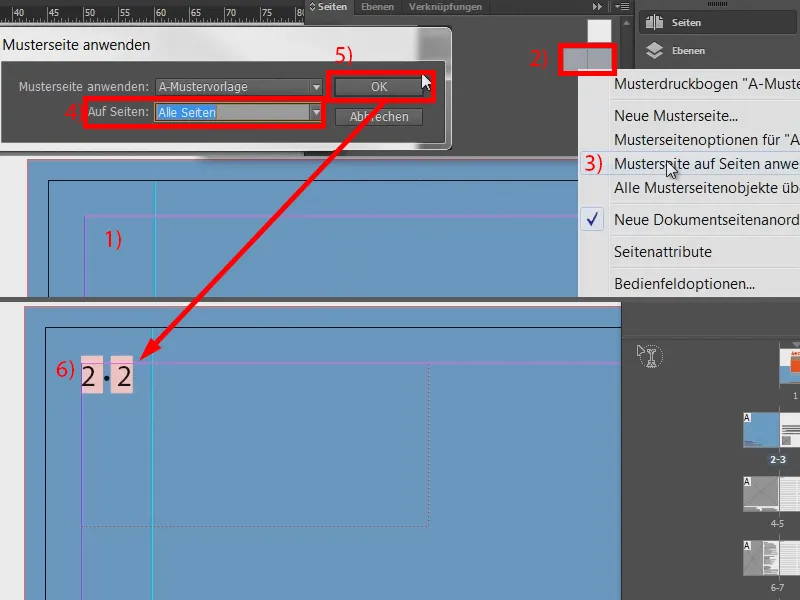The image size is (800, 600).
Task: Click the spread label 6-7
Action: [x=778, y=588]
